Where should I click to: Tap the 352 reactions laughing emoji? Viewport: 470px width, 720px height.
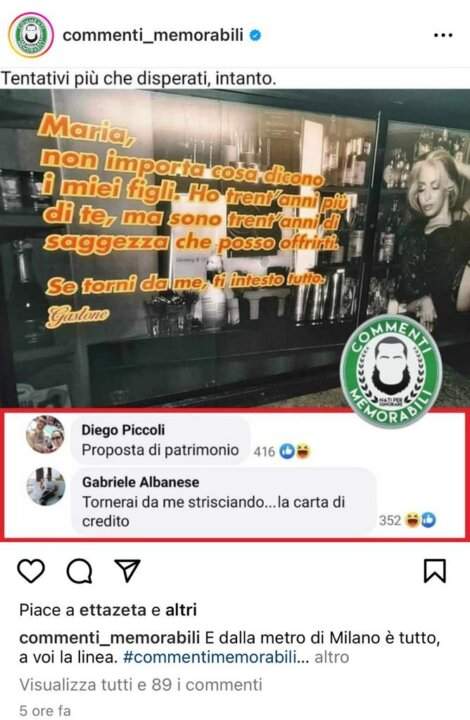[413, 520]
